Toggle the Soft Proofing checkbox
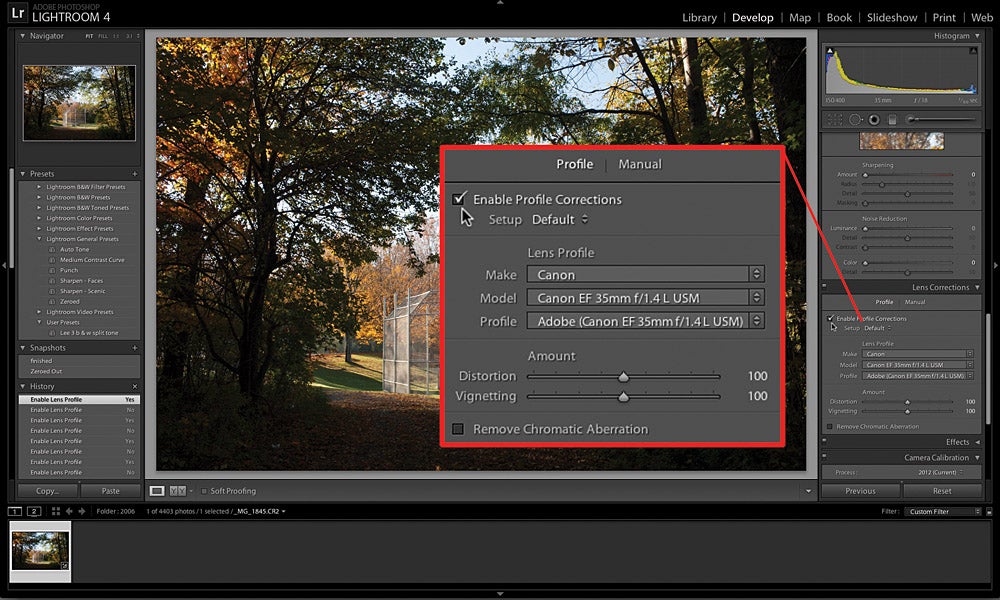The image size is (1000, 600). pos(204,491)
